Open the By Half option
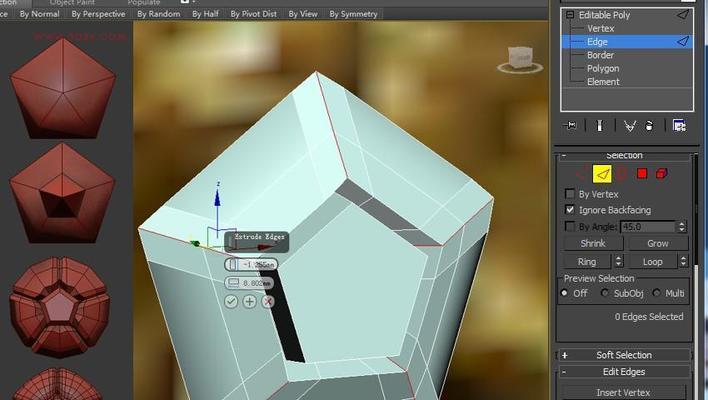This screenshot has width=708, height=400. 205,14
